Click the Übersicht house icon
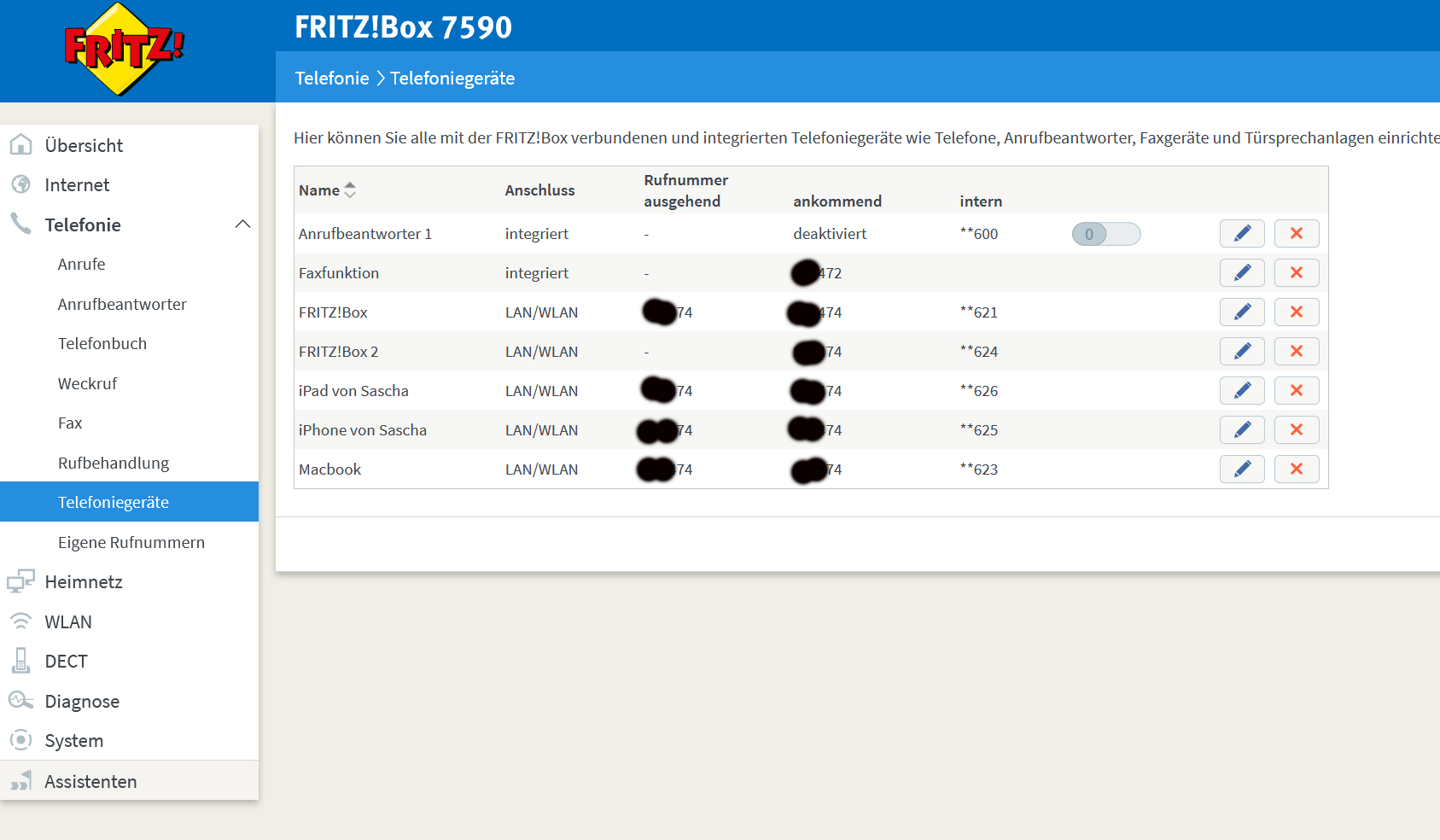 pos(21,145)
